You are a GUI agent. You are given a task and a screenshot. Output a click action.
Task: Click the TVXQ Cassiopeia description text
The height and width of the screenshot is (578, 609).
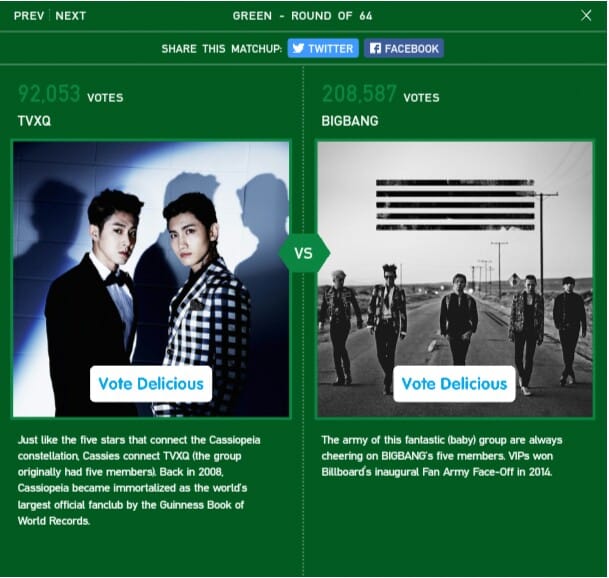[139, 480]
